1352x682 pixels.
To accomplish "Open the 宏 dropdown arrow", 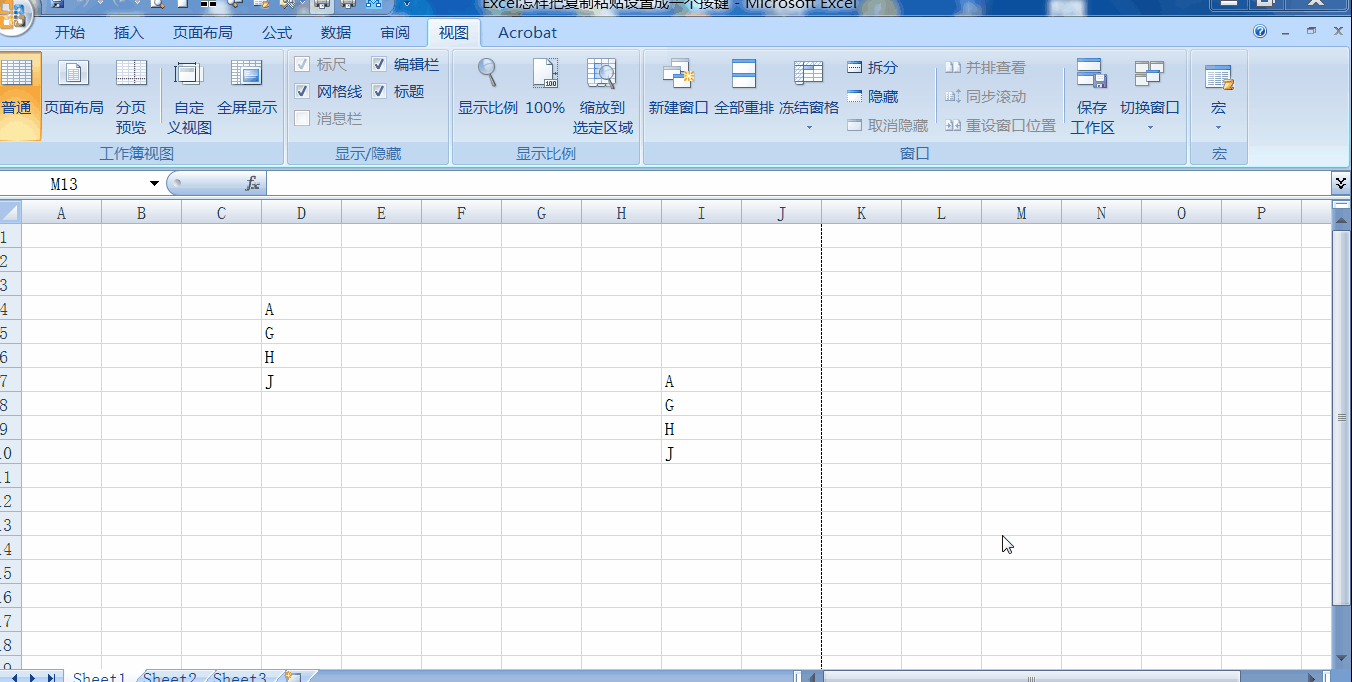I will [x=1218, y=127].
